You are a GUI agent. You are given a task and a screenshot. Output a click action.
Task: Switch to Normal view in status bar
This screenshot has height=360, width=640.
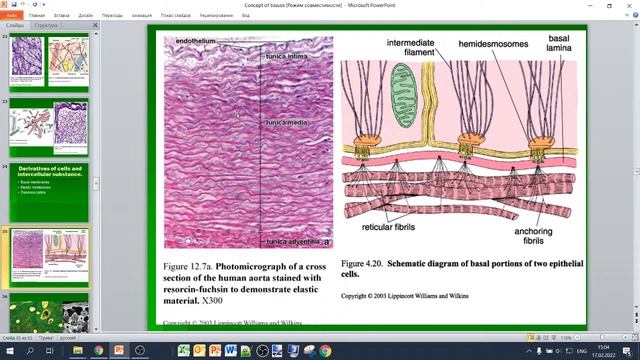click(x=531, y=338)
